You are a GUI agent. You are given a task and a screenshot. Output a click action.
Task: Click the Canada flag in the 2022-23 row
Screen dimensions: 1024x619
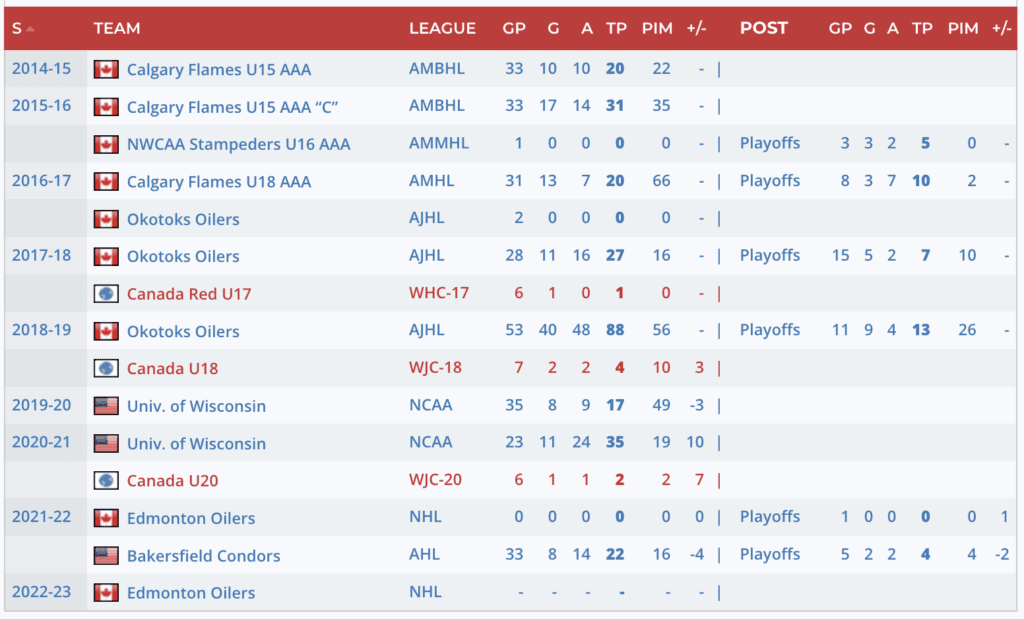tap(106, 593)
